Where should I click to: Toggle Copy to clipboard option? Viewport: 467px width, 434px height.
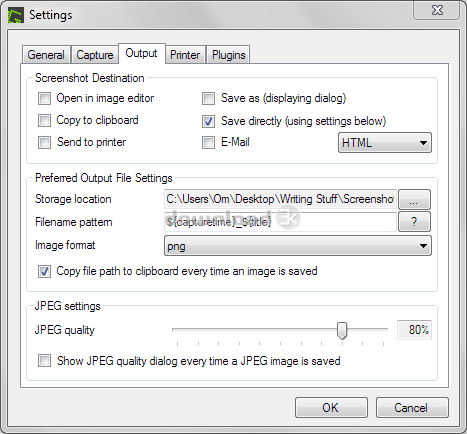click(44, 120)
